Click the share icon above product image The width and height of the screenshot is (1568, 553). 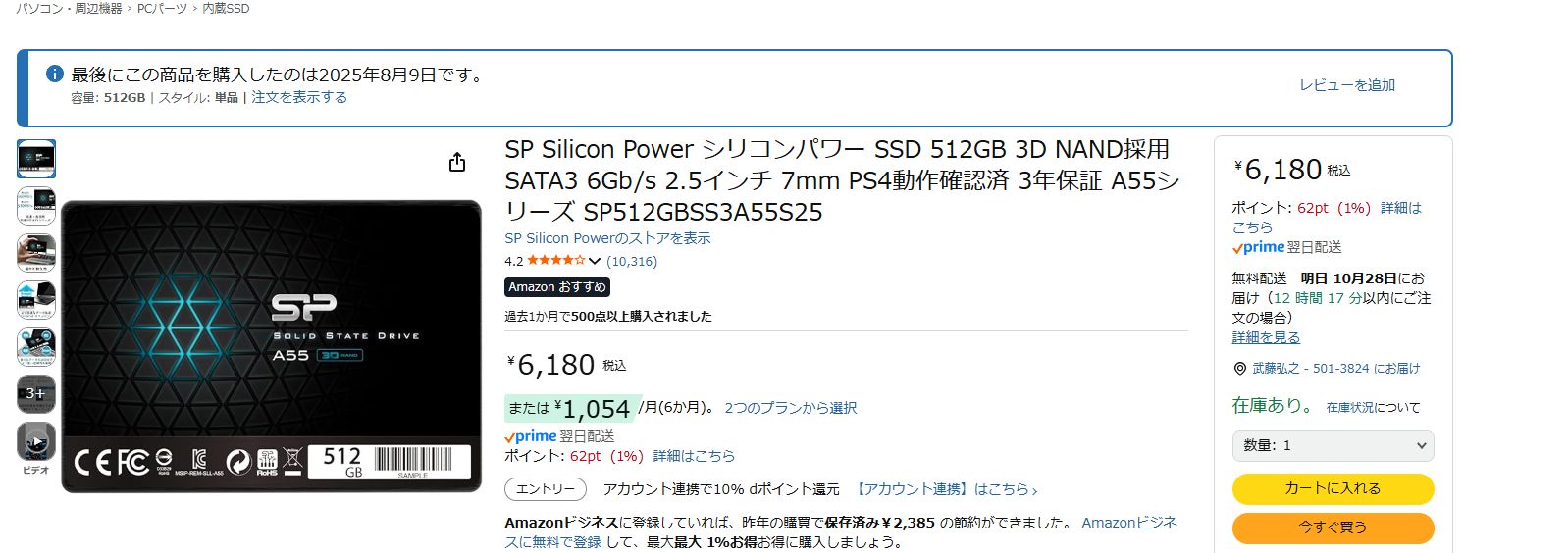(x=457, y=163)
